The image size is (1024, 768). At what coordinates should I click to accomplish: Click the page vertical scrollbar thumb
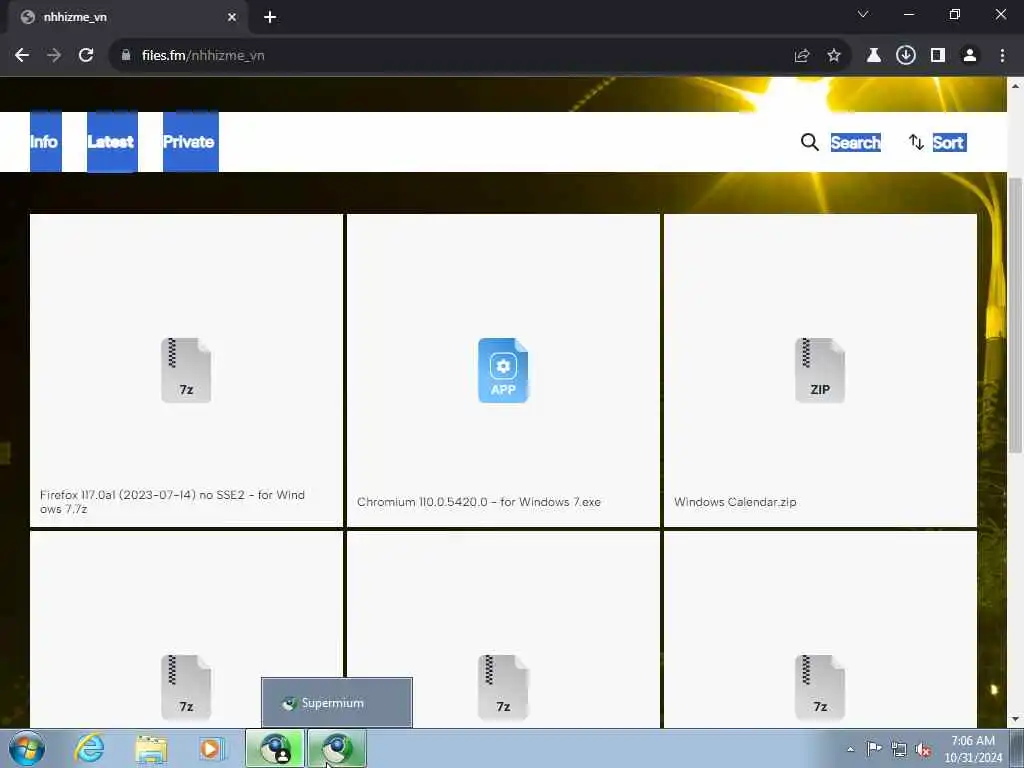(x=1016, y=315)
